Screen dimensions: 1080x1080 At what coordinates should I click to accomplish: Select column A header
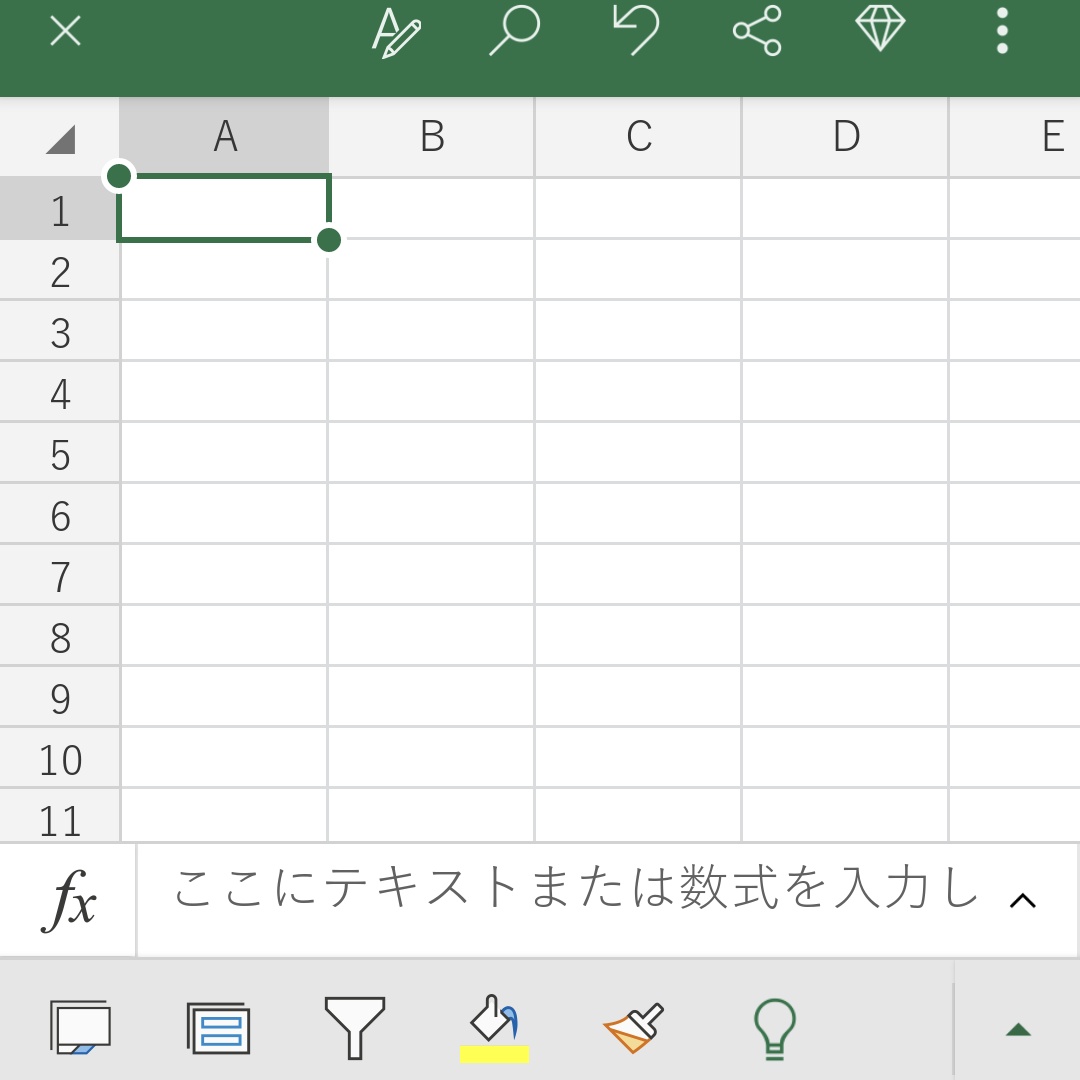224,136
